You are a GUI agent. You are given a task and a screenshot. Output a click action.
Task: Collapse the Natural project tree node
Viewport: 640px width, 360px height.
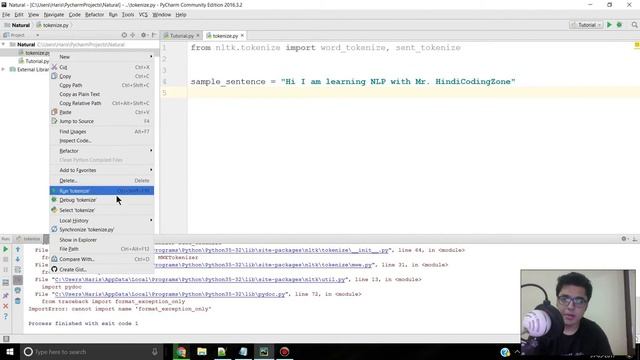(4, 44)
